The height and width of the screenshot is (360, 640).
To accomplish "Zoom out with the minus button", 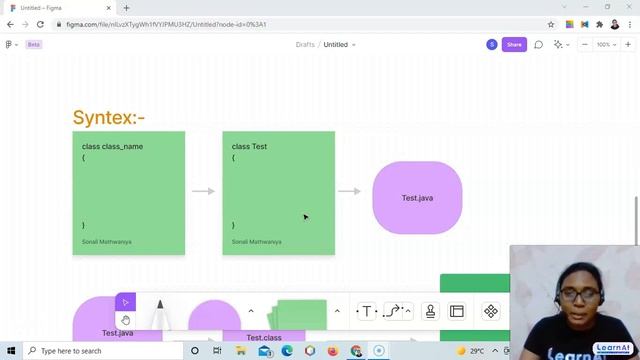I will (x=584, y=44).
